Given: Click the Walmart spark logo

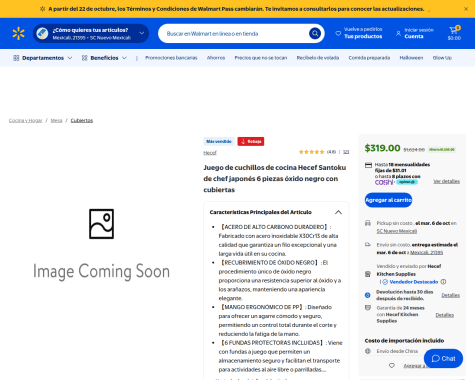Looking at the screenshot, I should pos(18,33).
